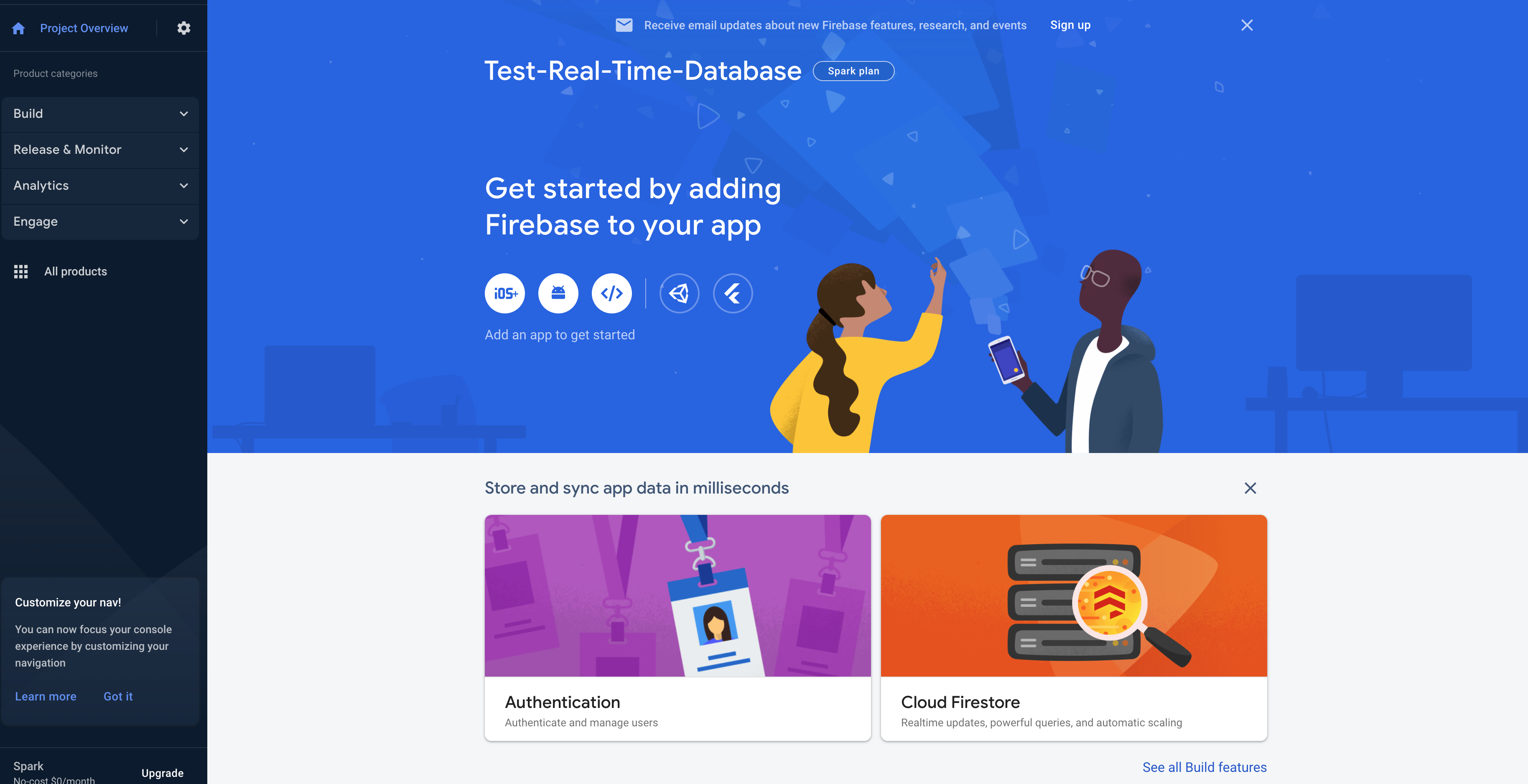
Task: Expand the Release & Monitor category
Action: [100, 149]
